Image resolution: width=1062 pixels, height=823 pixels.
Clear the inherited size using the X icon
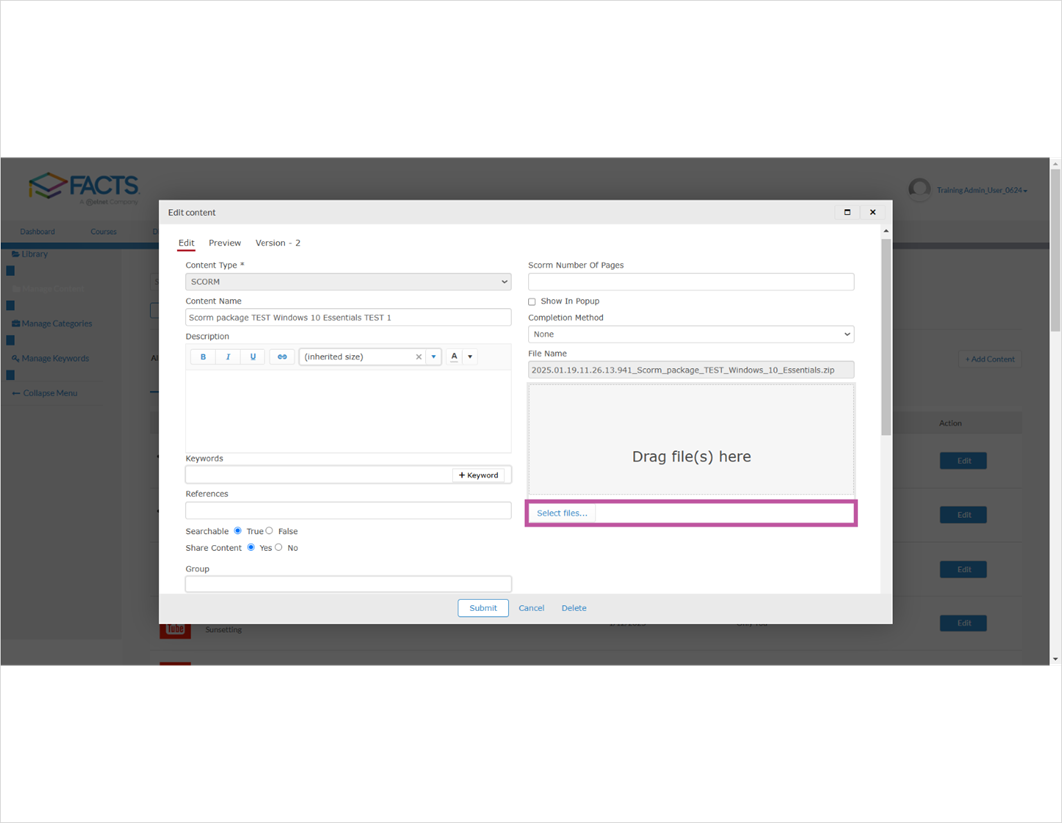pyautogui.click(x=418, y=356)
